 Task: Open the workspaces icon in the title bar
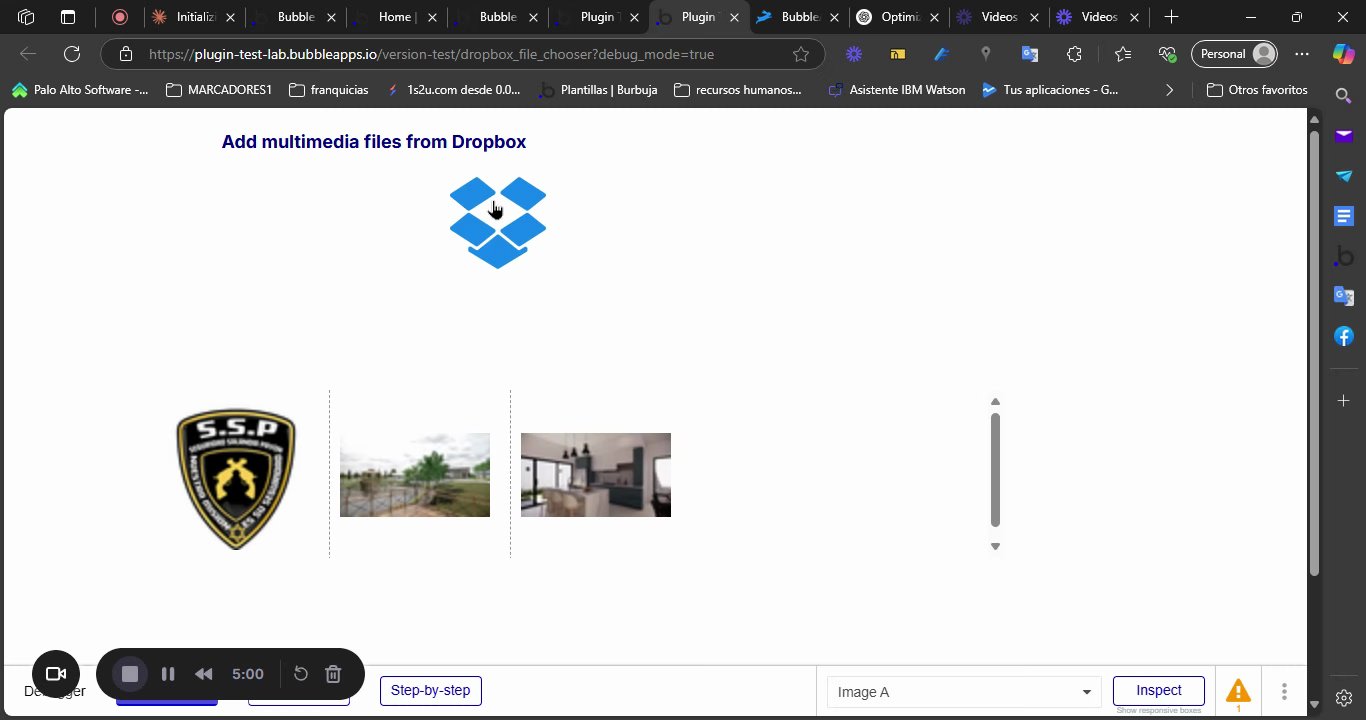[x=26, y=17]
